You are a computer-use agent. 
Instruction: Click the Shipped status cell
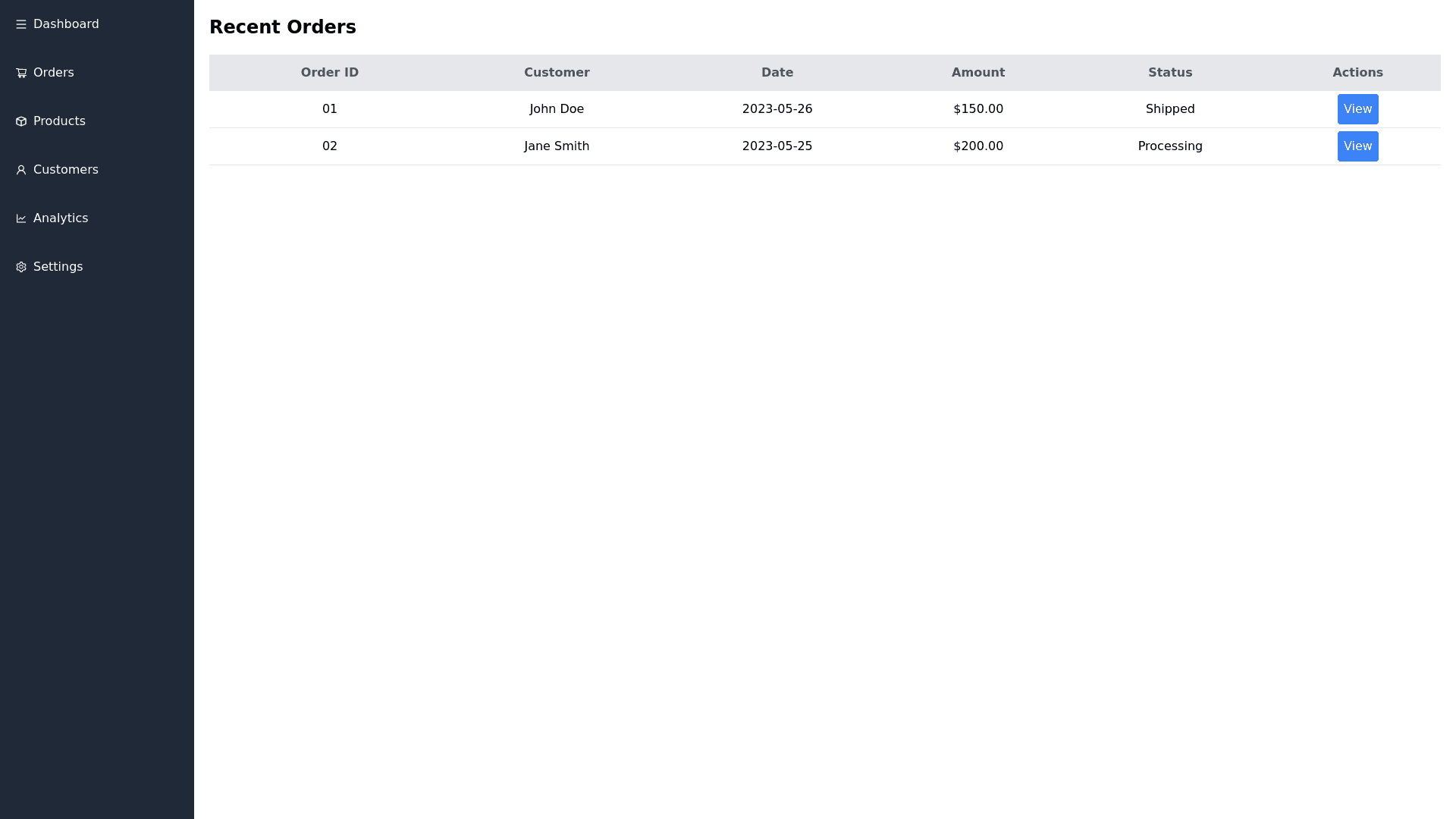coord(1169,109)
